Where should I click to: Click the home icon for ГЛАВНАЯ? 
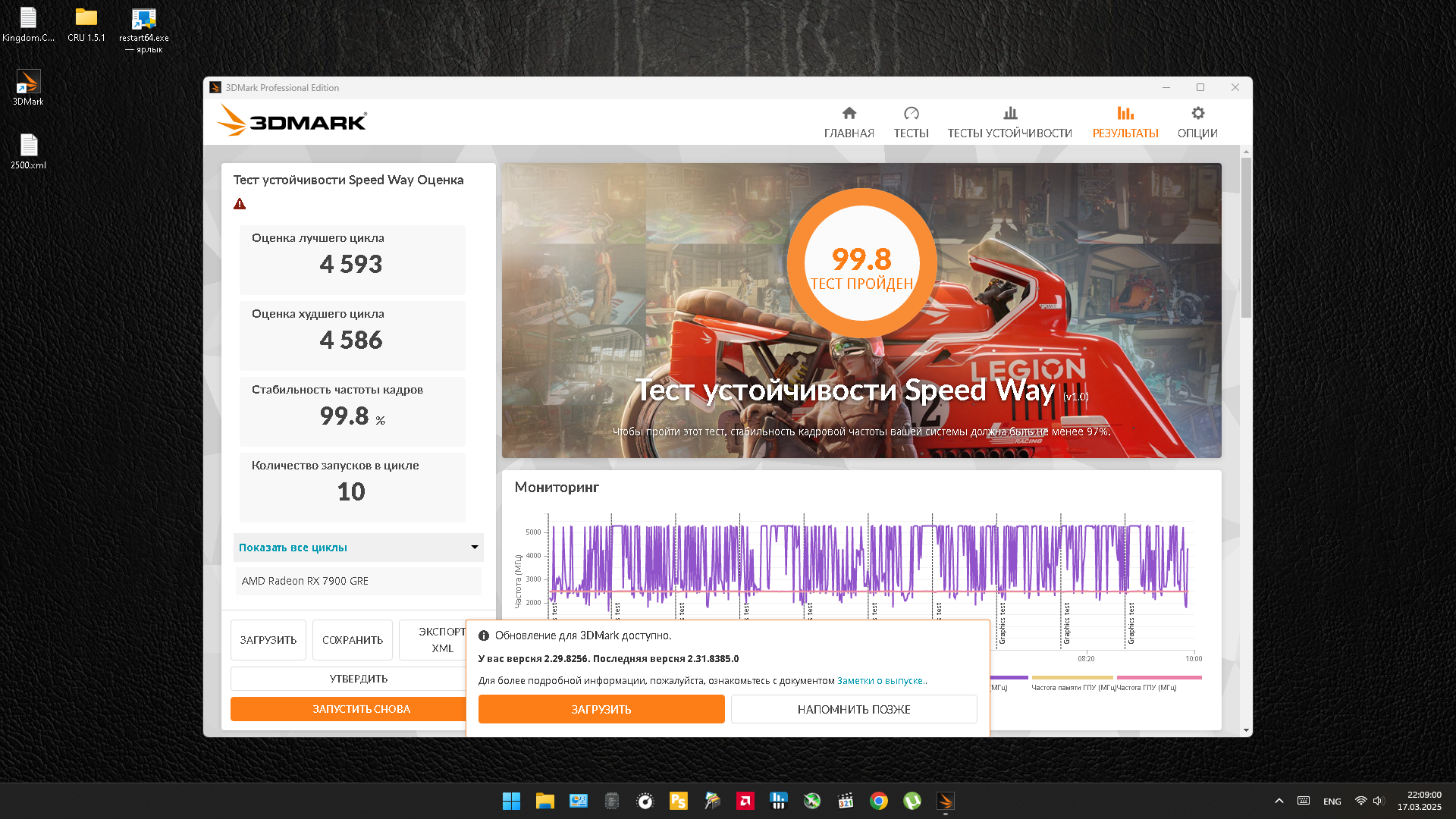[x=849, y=114]
